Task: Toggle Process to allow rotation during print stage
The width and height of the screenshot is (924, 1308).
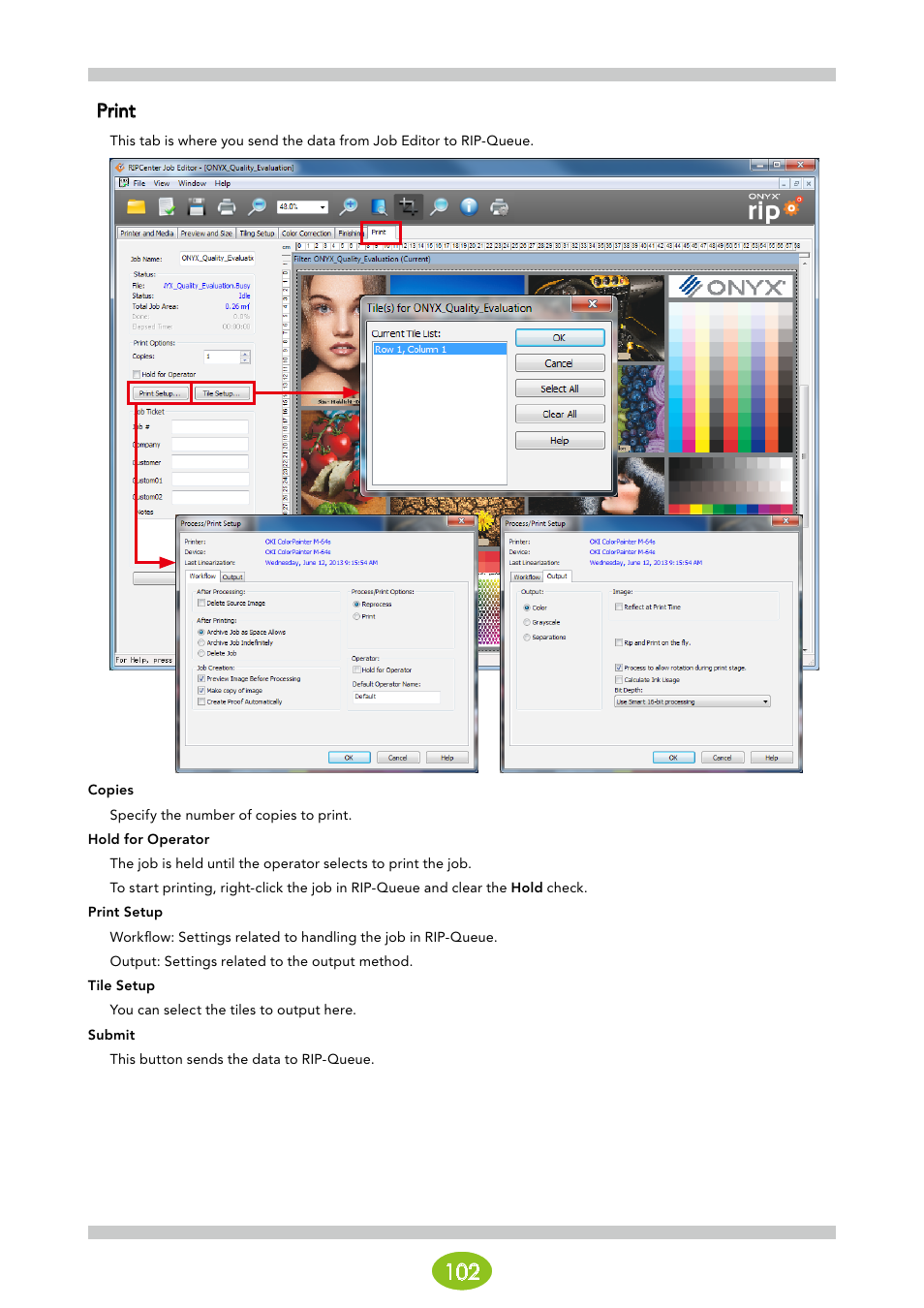Action: 619,668
